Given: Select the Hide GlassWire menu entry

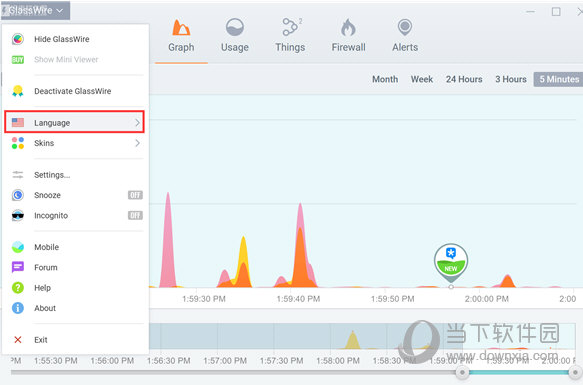Looking at the screenshot, I should (x=75, y=39).
